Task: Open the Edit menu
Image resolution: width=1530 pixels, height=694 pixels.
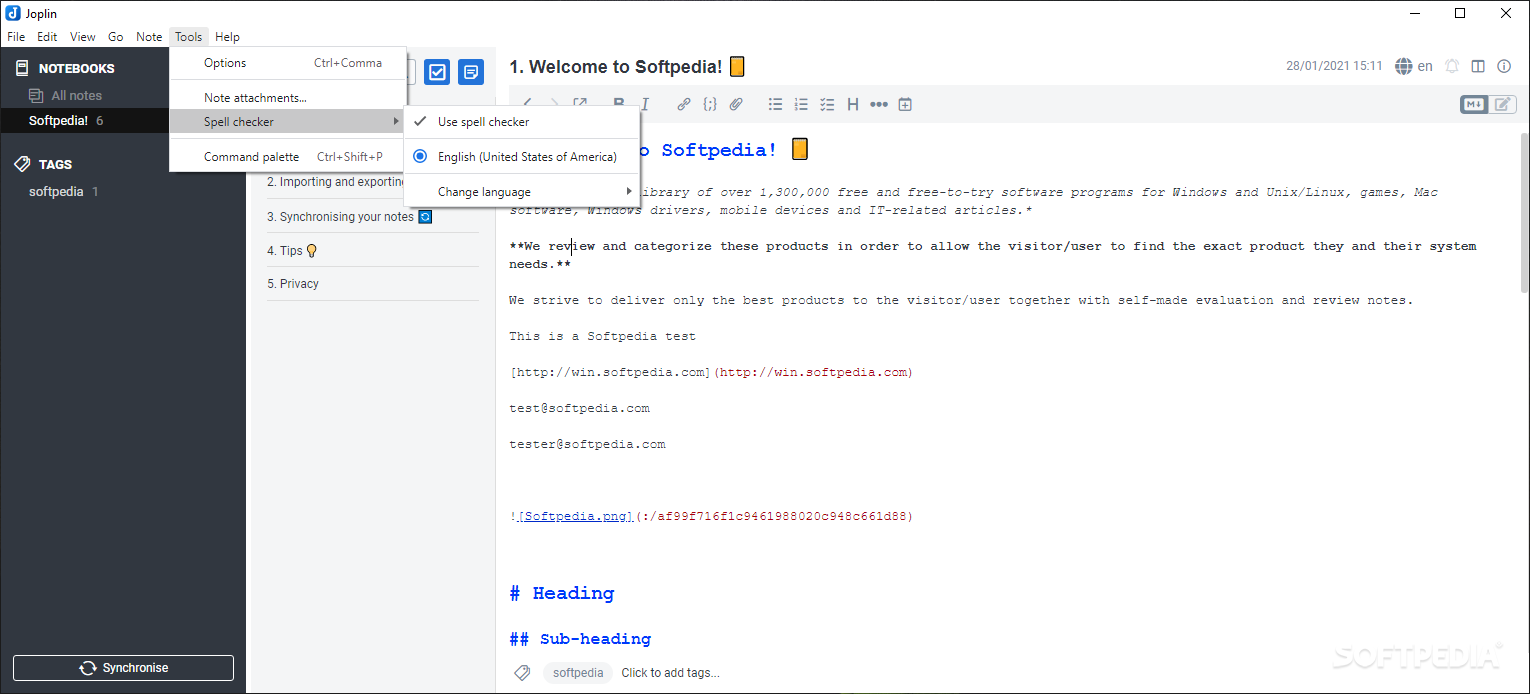Action: coord(47,37)
